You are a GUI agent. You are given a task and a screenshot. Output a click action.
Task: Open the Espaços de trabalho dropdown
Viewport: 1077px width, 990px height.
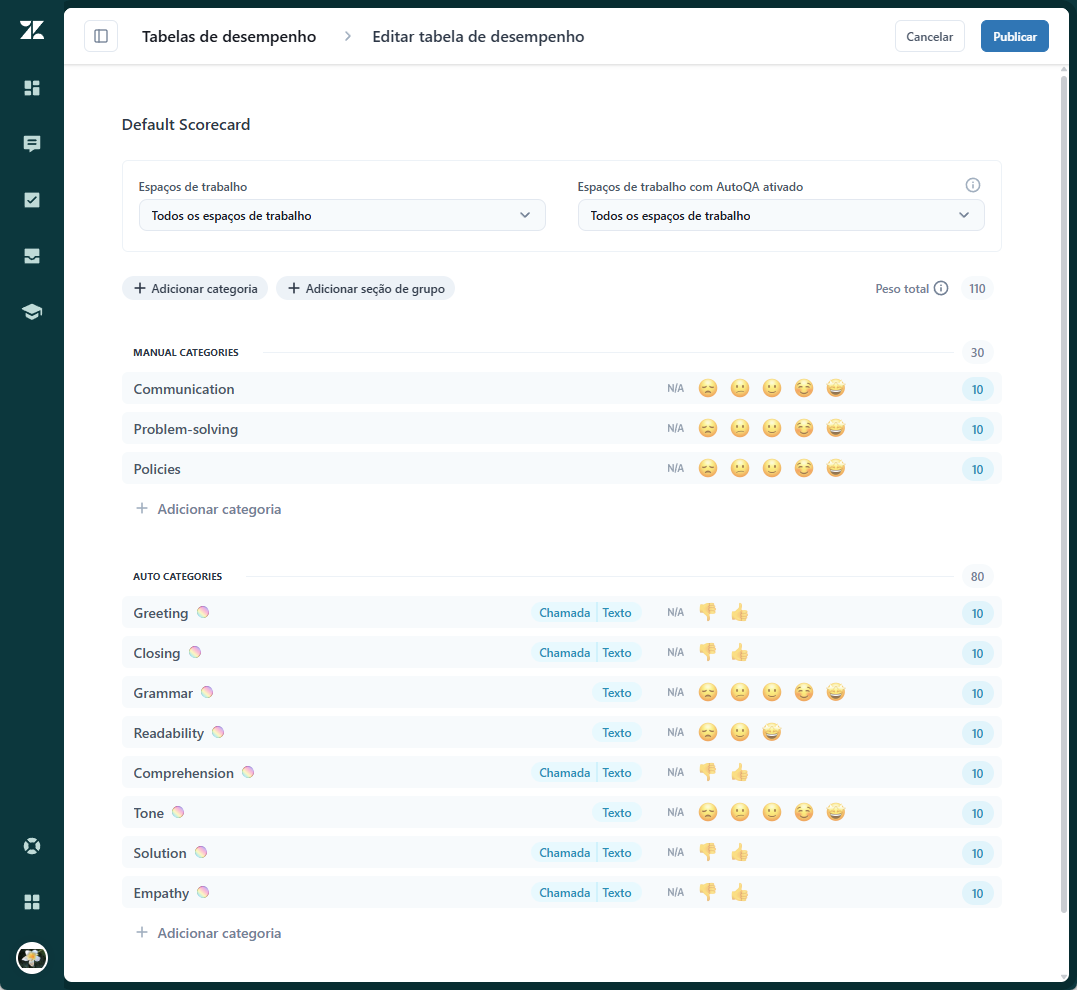coord(342,215)
